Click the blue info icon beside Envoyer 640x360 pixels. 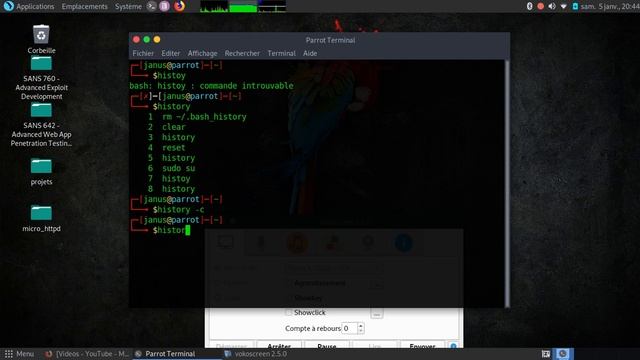tap(453, 346)
